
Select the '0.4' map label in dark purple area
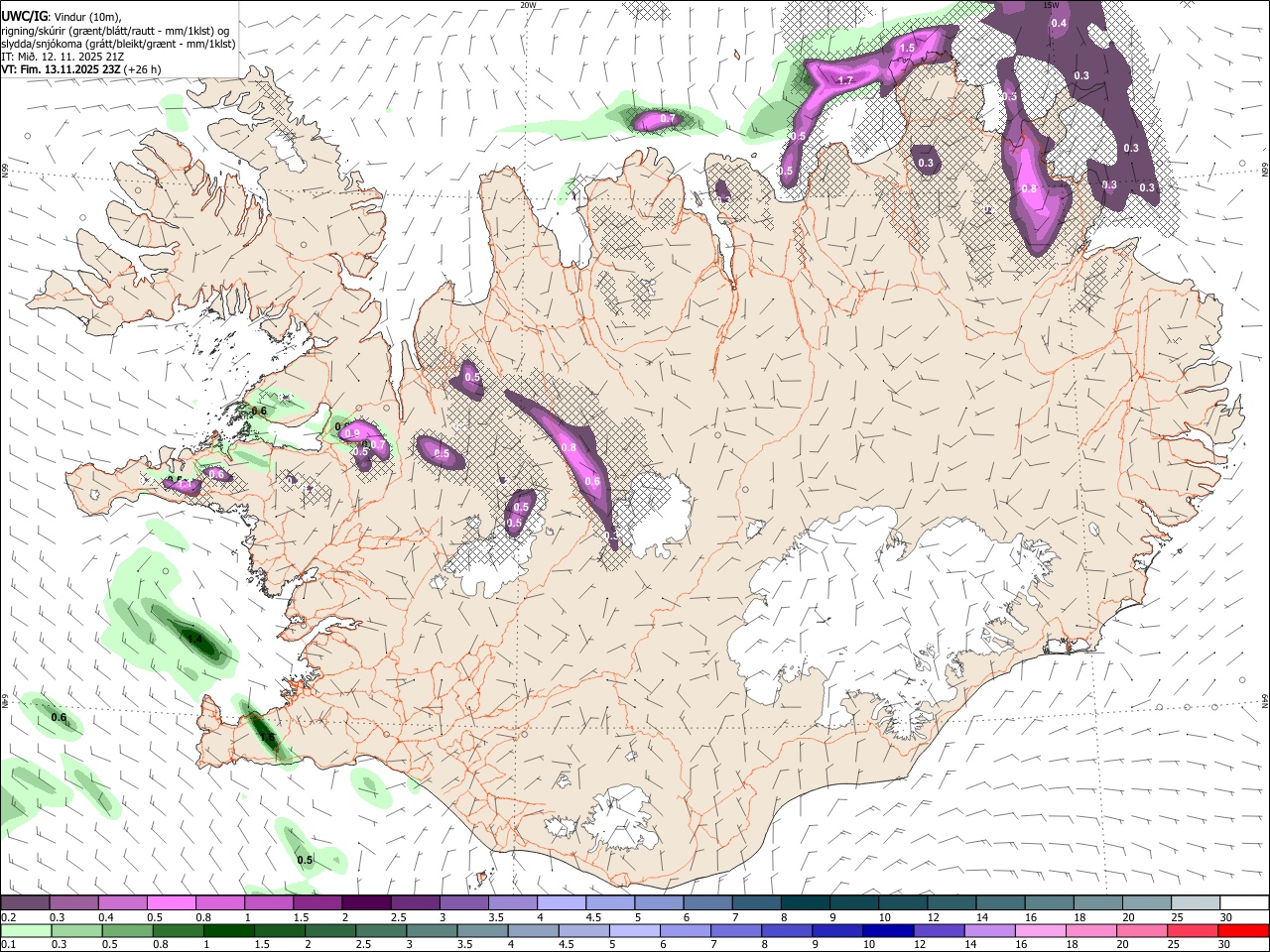coord(1059,23)
